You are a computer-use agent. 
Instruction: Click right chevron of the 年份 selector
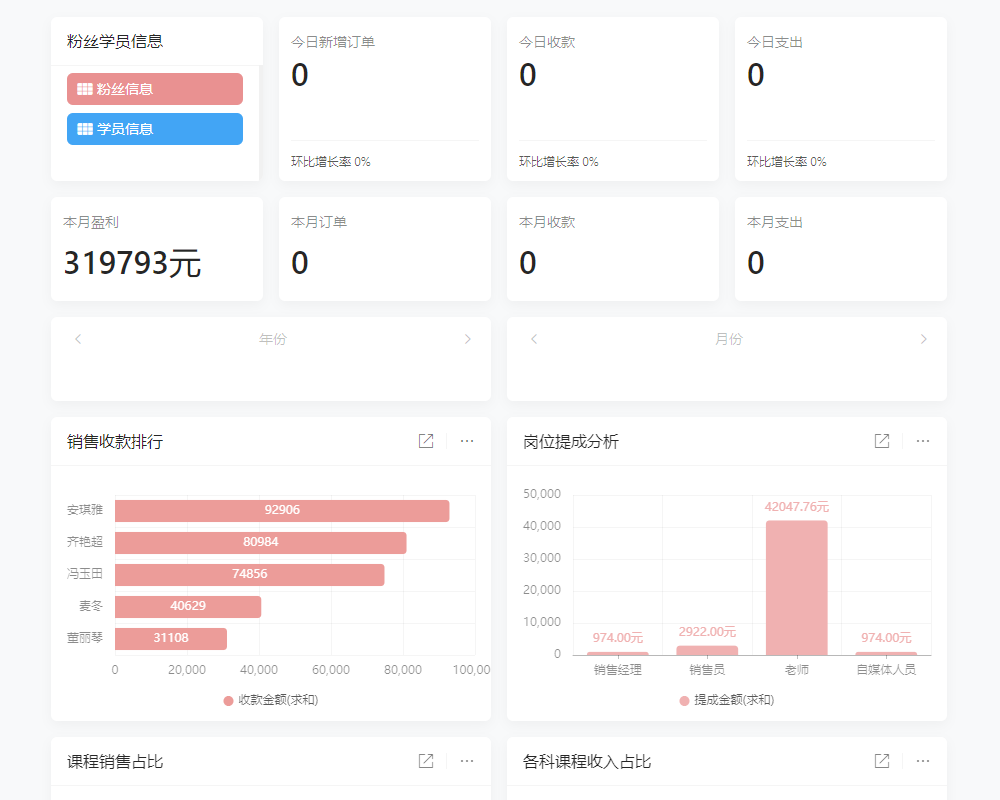coord(467,338)
